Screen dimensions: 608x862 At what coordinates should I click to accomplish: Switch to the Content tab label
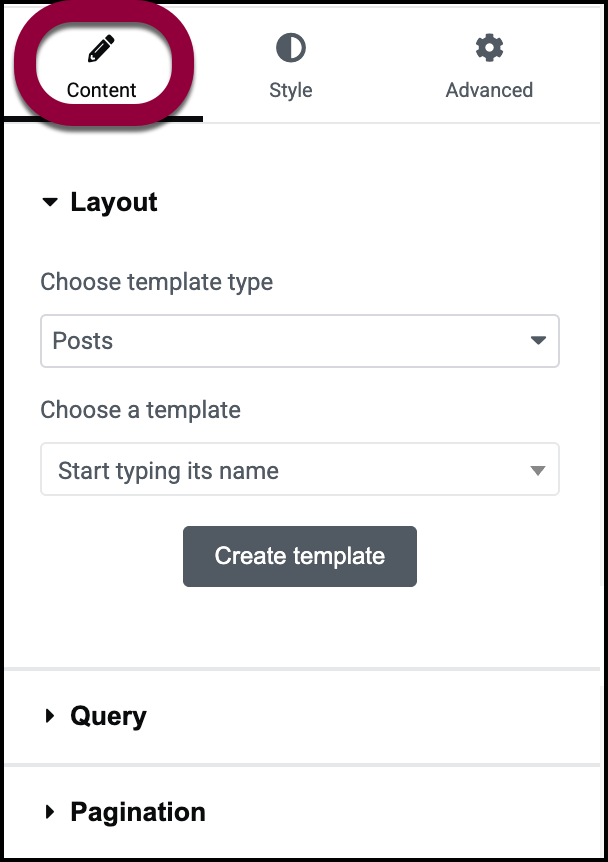(101, 90)
